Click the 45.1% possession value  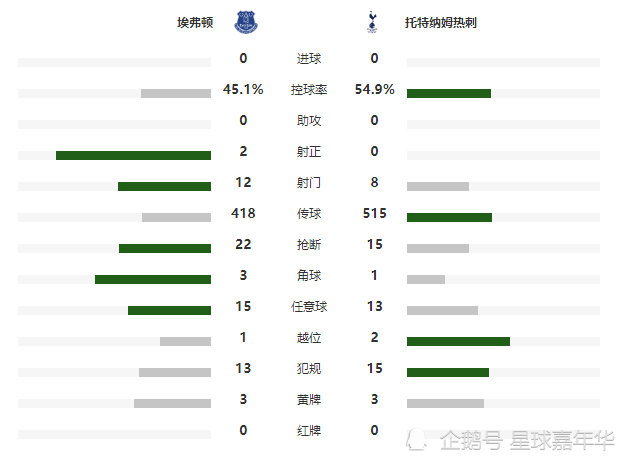pyautogui.click(x=243, y=89)
